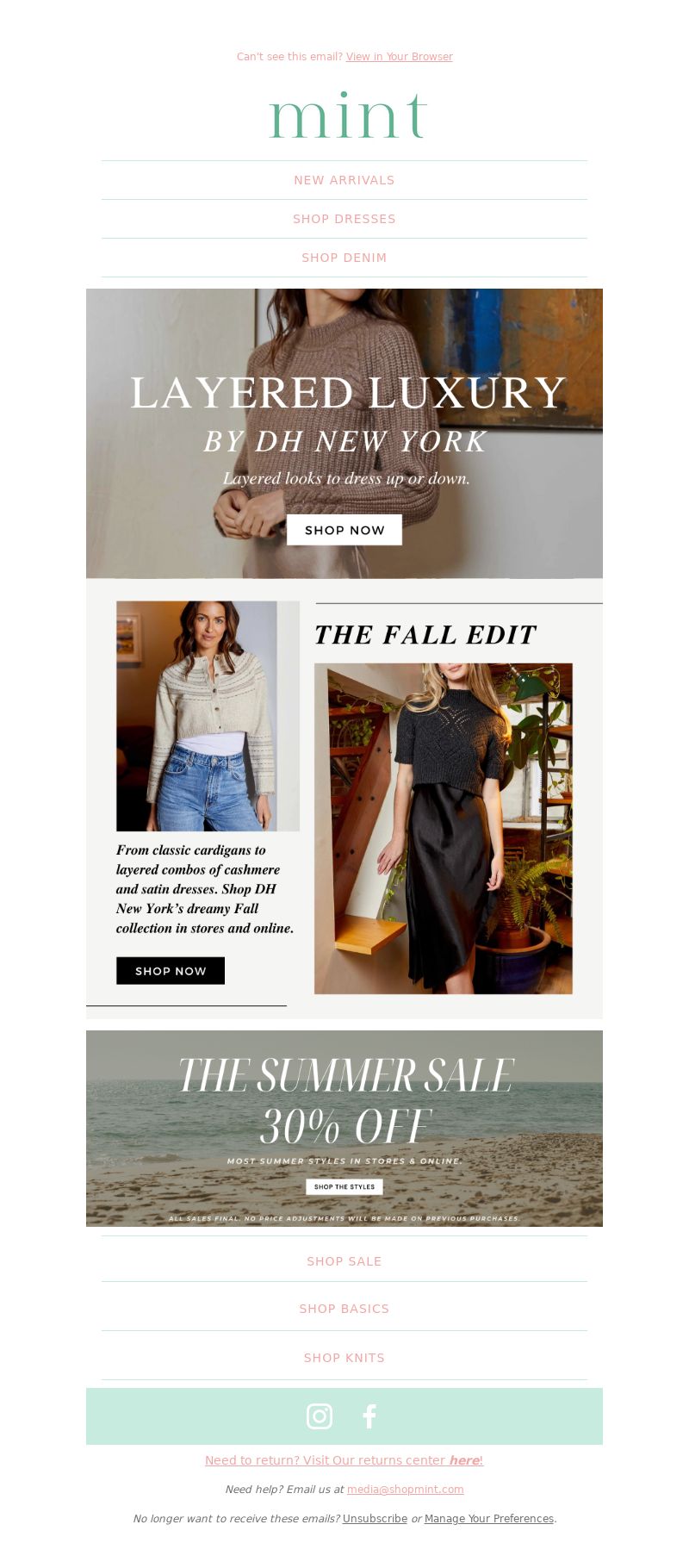Viewport: 689px width, 1568px height.
Task: Click The Fall Edit heading
Action: click(425, 635)
